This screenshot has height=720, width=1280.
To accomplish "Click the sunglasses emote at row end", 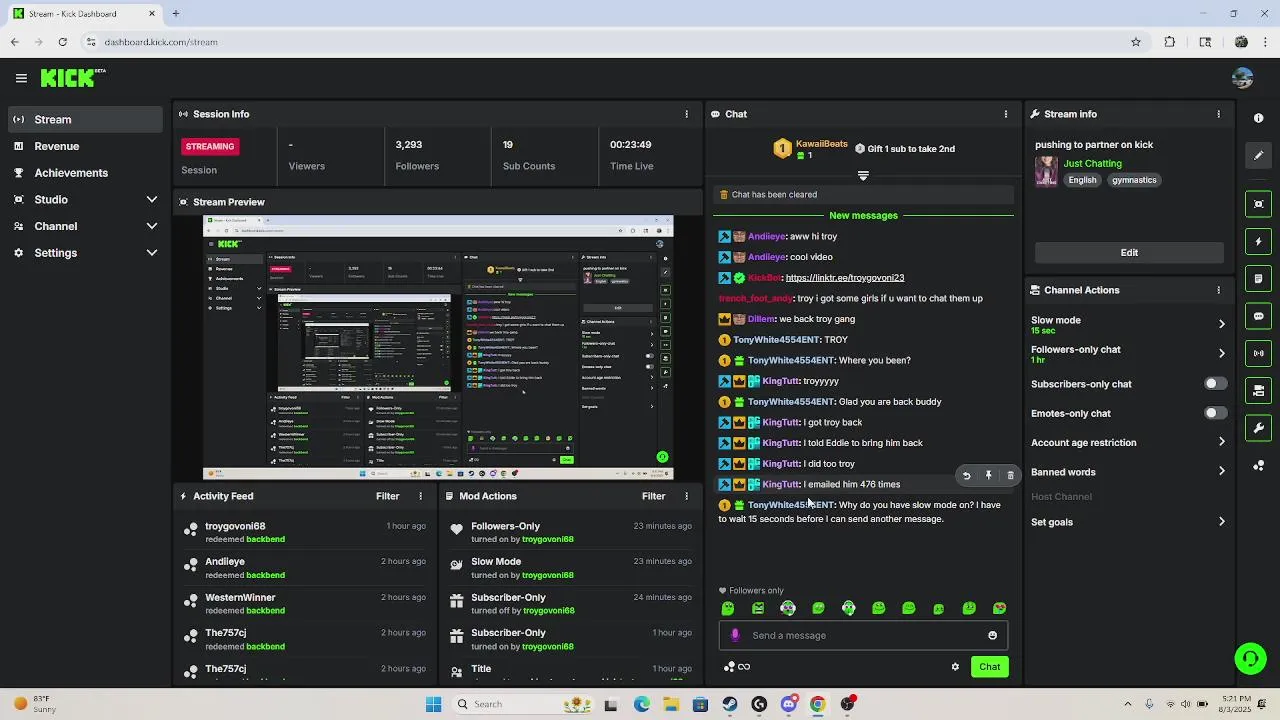I will [999, 608].
